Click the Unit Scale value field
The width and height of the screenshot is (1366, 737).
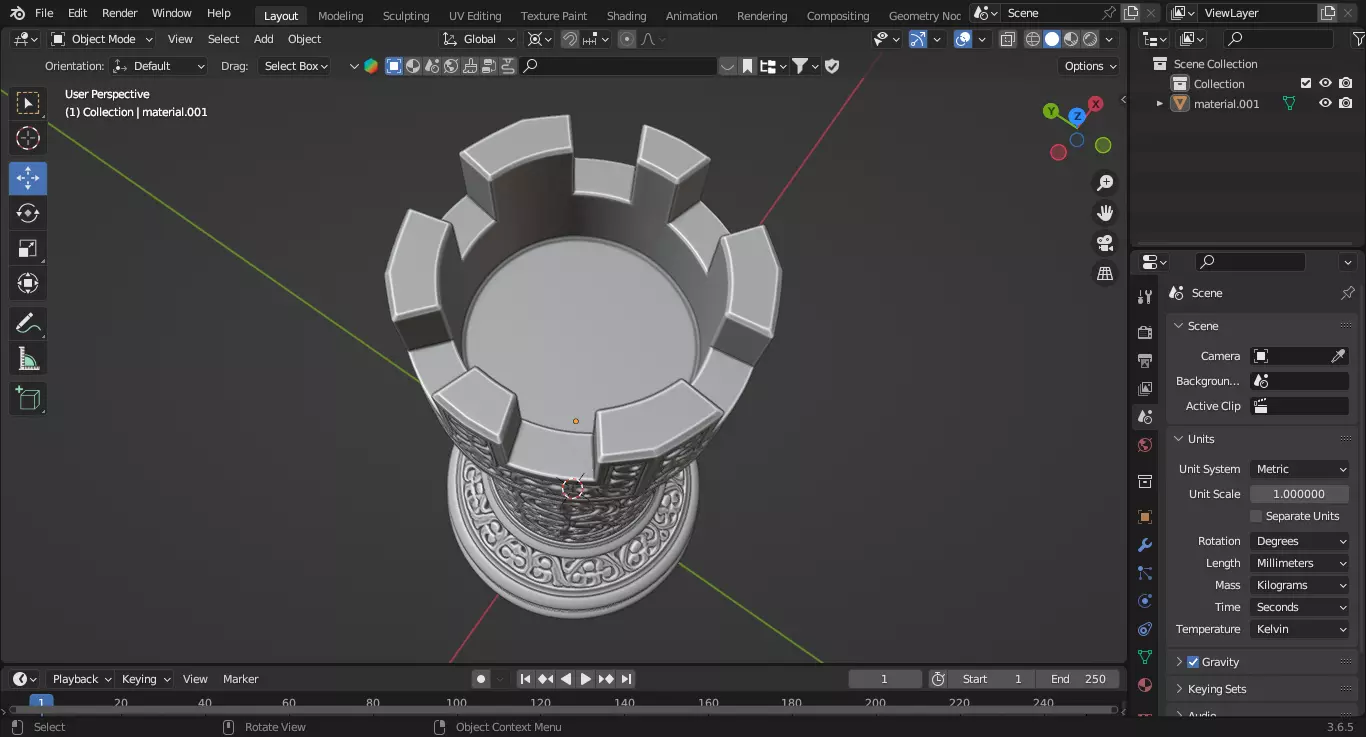pos(1299,494)
